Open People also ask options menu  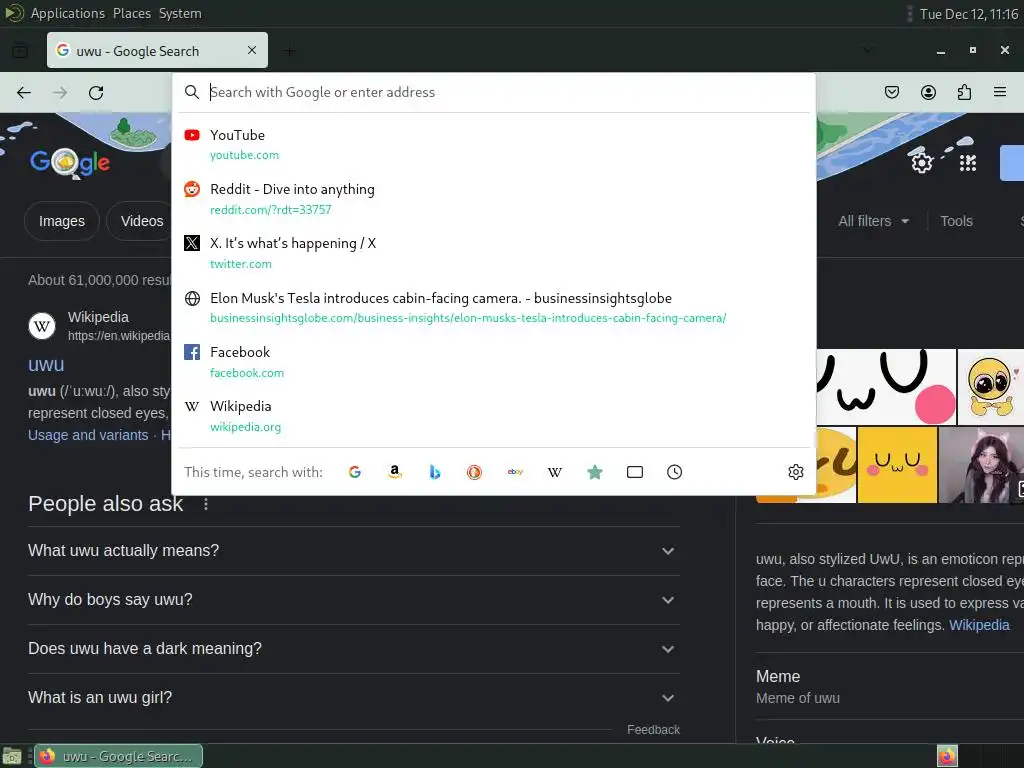pos(206,504)
